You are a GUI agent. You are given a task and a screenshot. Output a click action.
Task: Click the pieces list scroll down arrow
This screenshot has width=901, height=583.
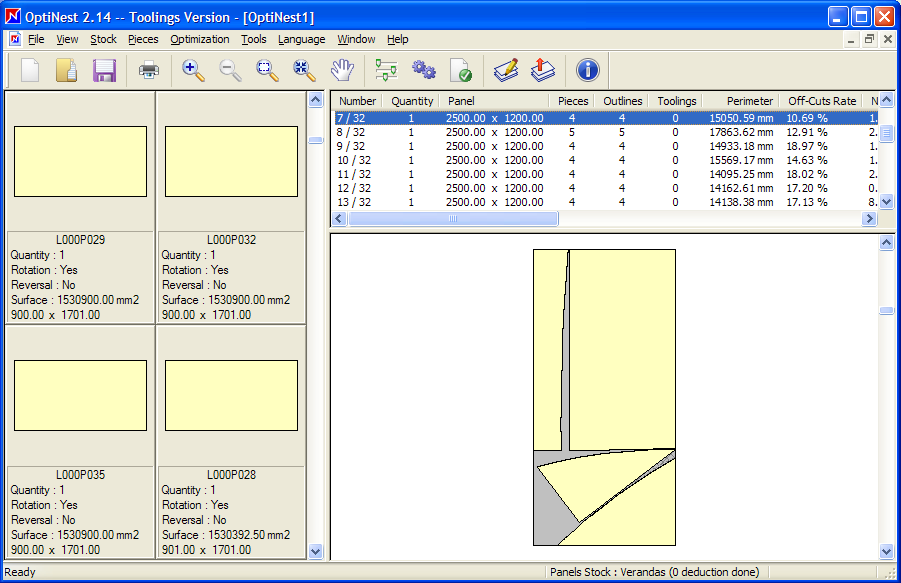click(315, 551)
